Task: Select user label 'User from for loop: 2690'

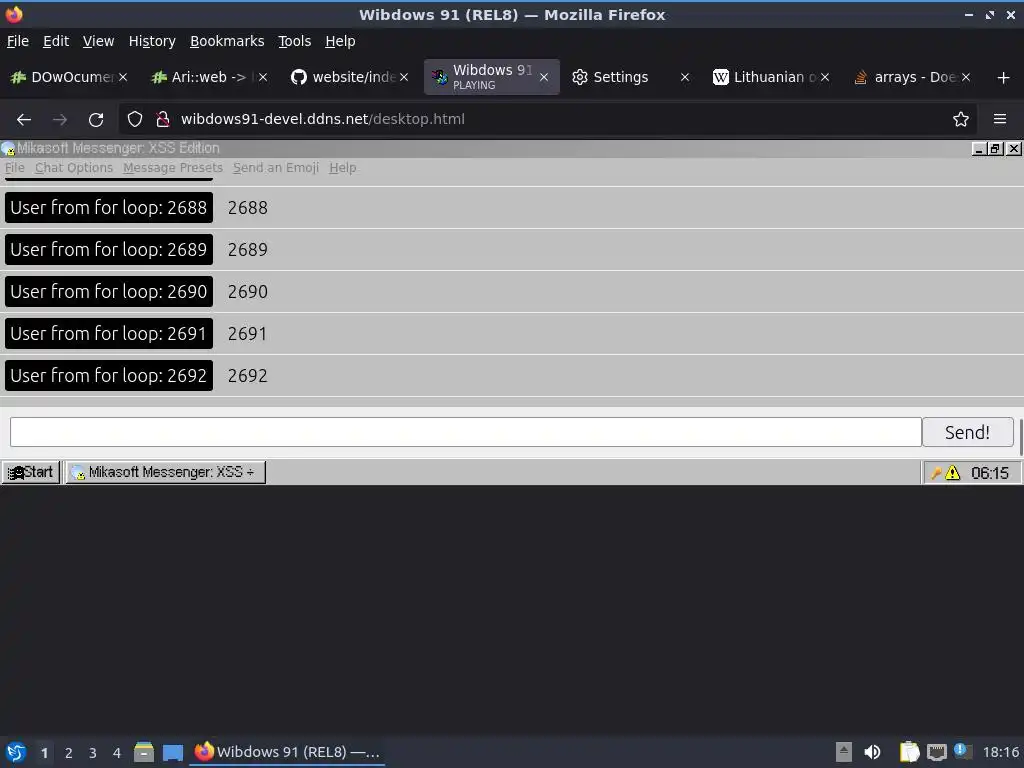Action: point(108,291)
